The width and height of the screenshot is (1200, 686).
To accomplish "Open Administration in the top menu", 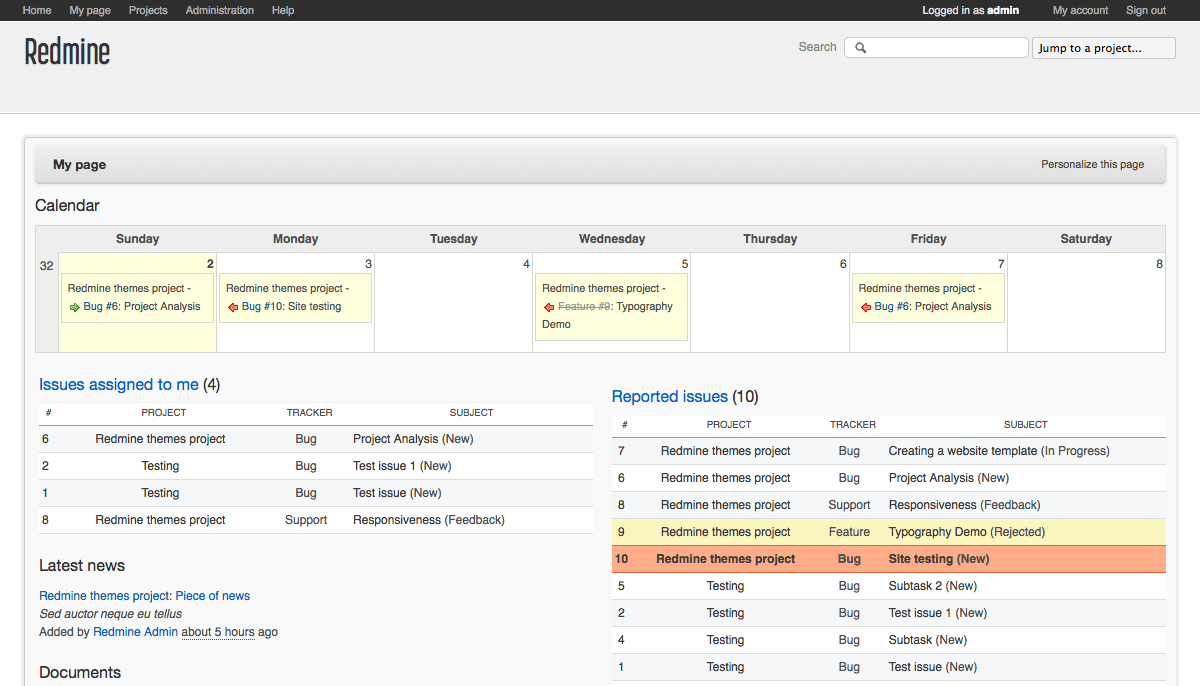I will point(220,10).
